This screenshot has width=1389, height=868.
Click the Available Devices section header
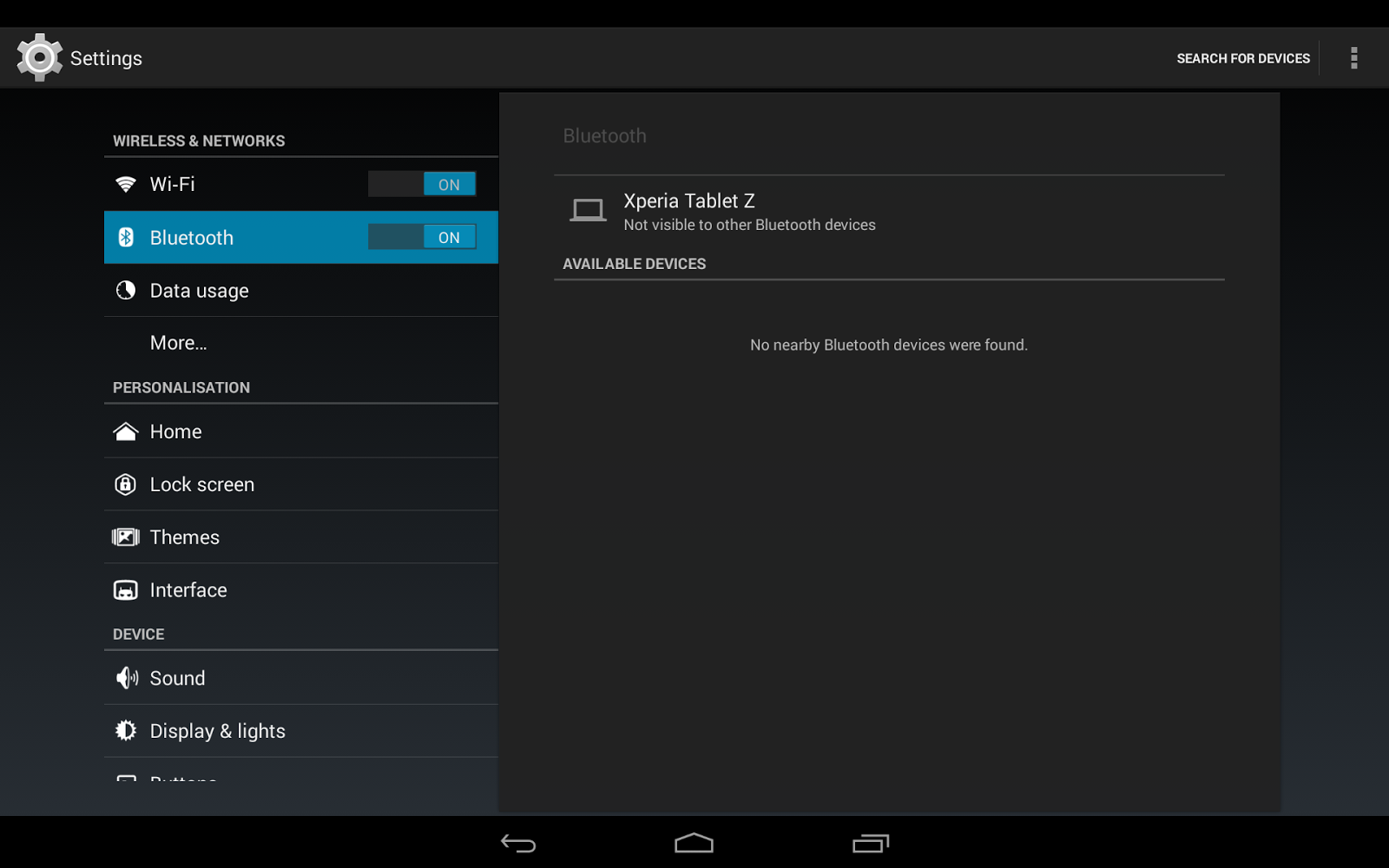coord(634,264)
